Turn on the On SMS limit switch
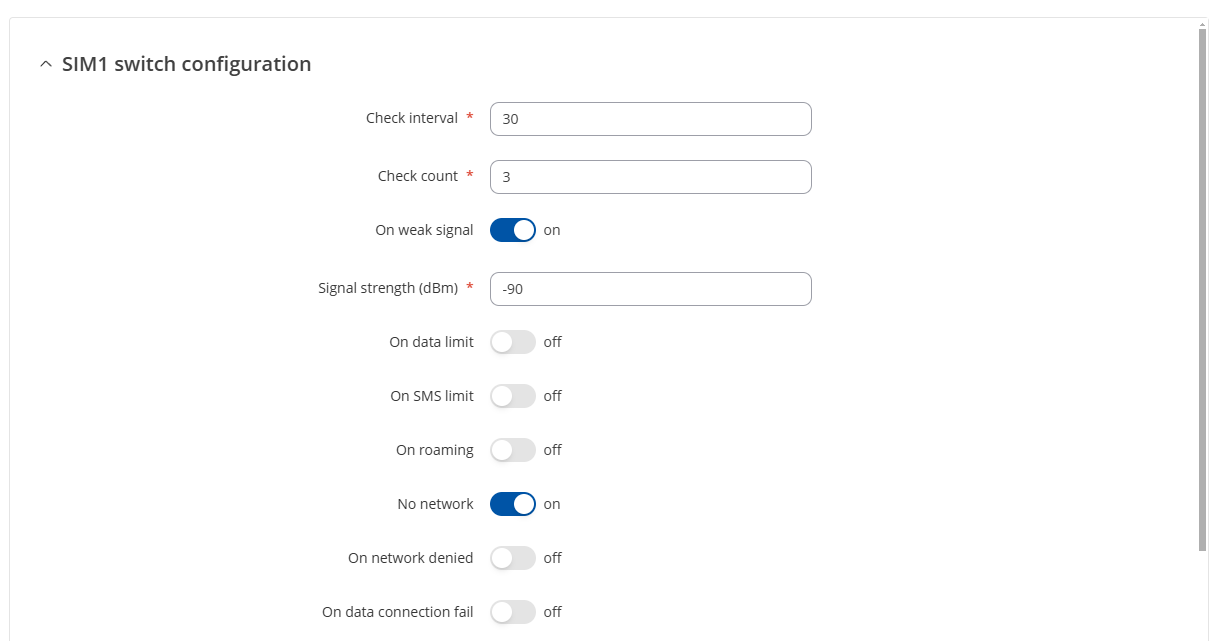This screenshot has width=1210, height=641. pyautogui.click(x=513, y=396)
